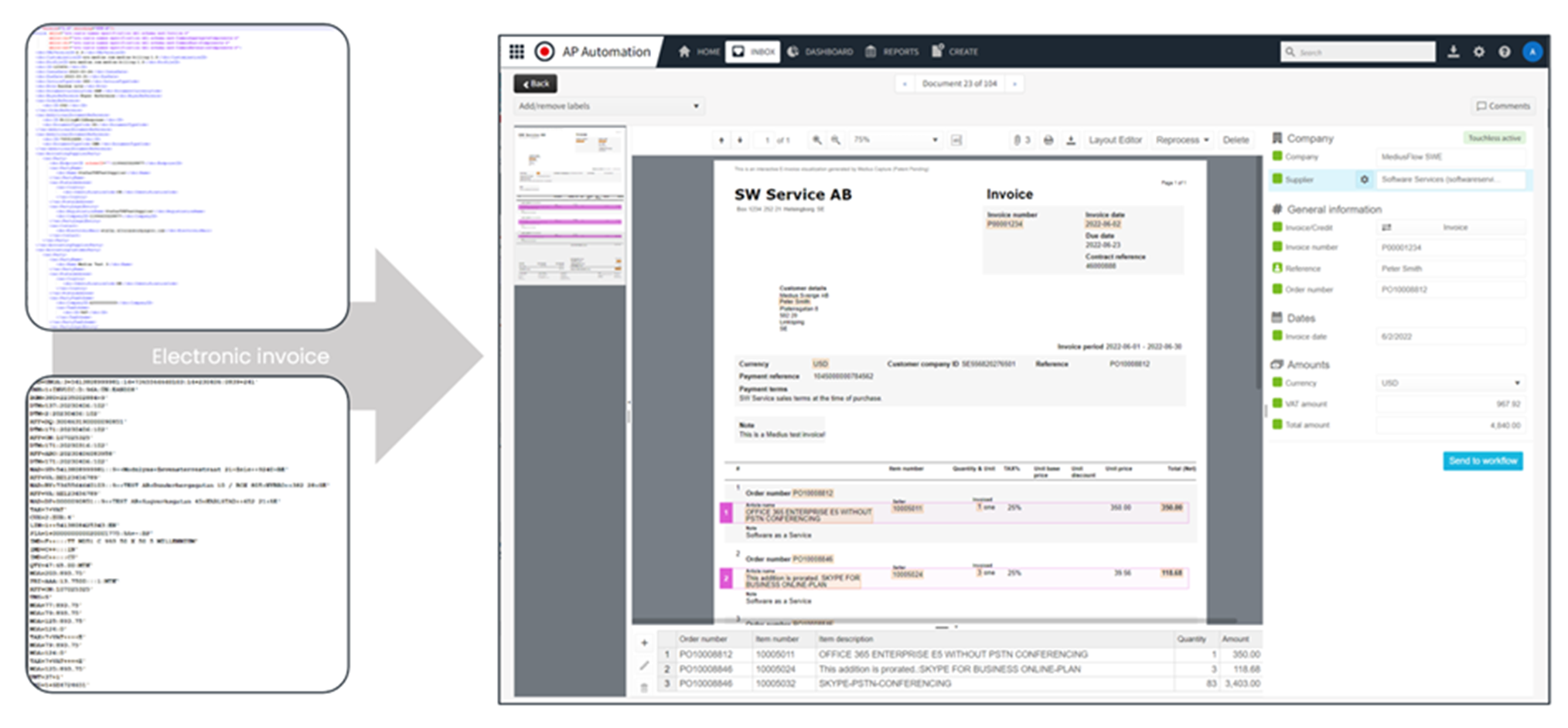Click the green status icon beside Total amount
This screenshot has height=728, width=1568.
point(1277,424)
